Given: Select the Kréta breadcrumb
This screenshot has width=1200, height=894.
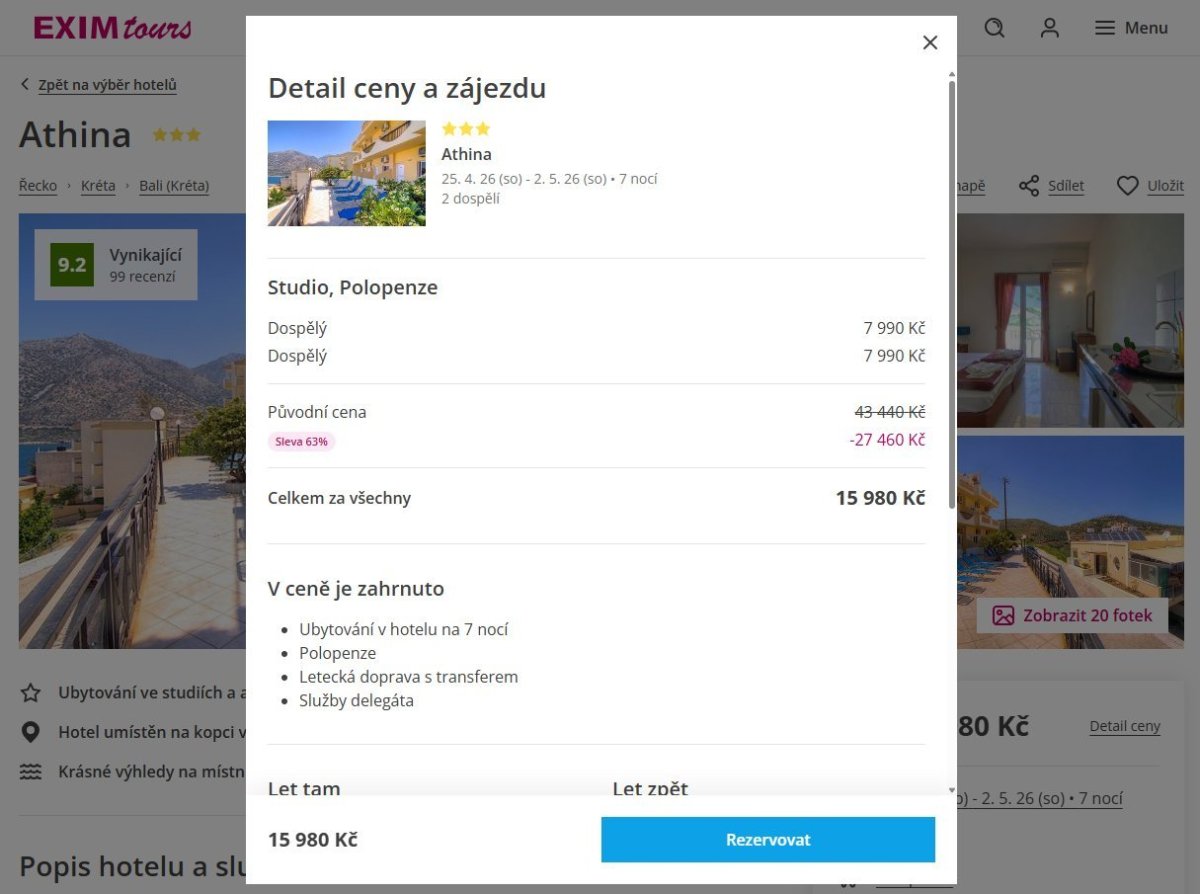Looking at the screenshot, I should (98, 186).
